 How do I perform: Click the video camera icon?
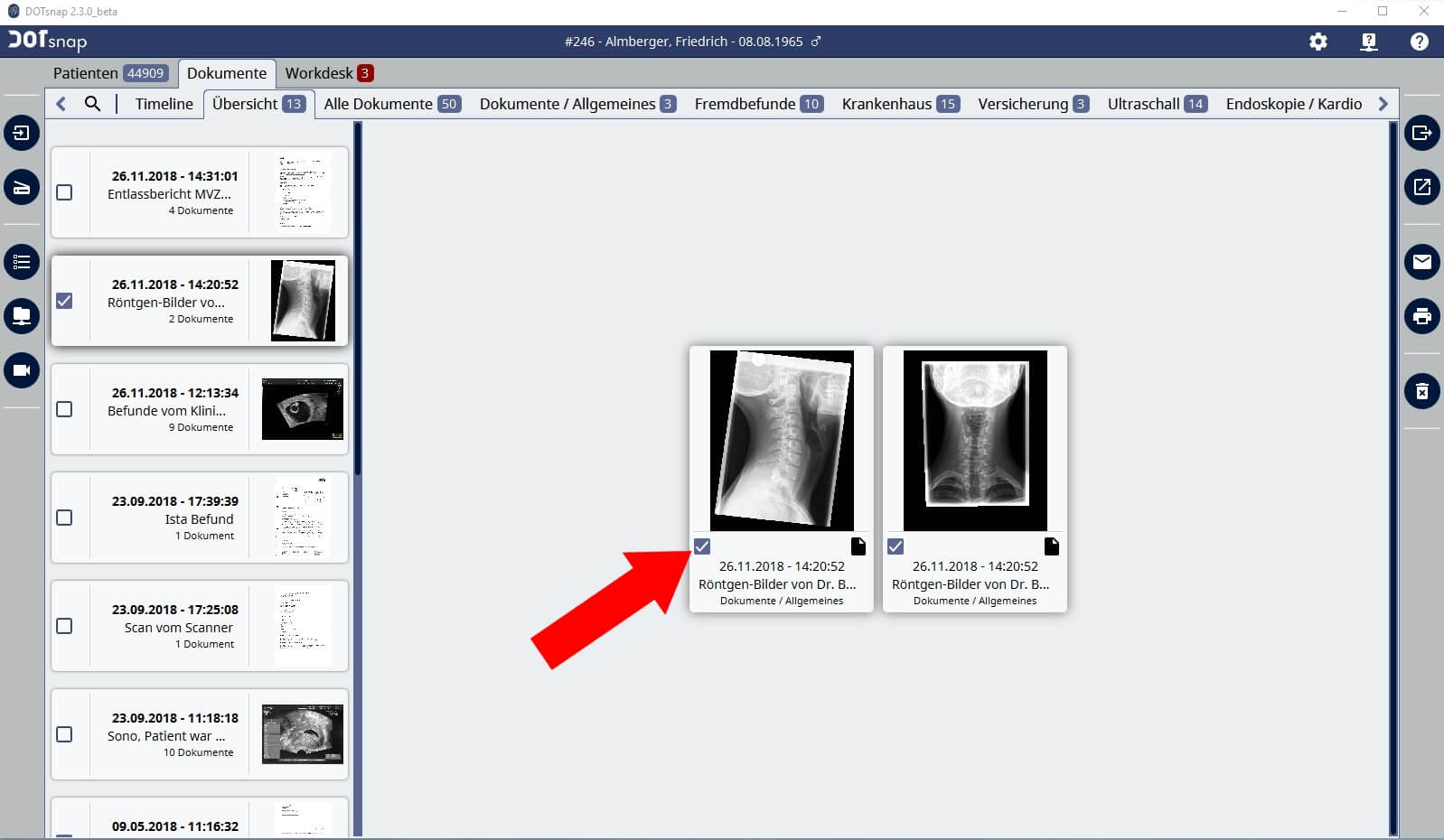tap(22, 370)
